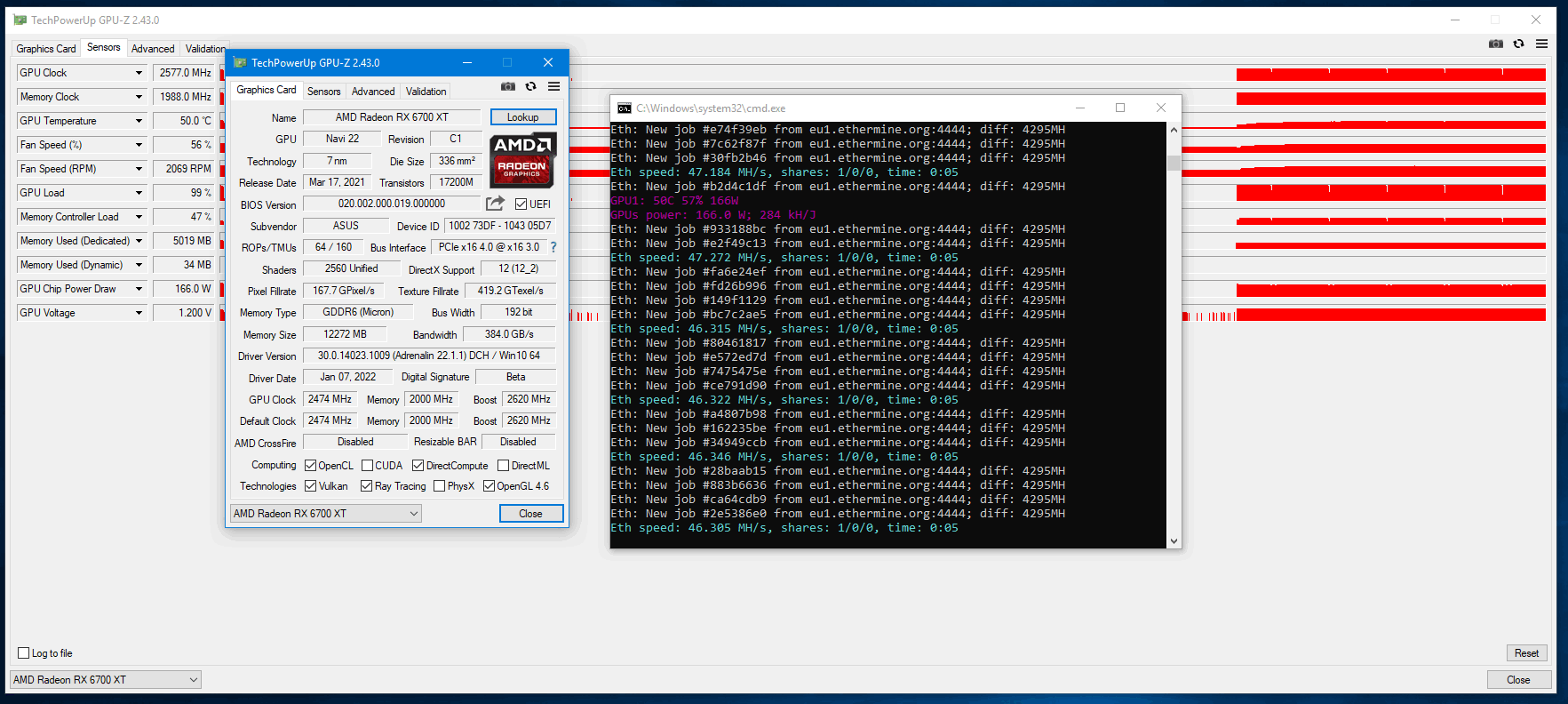Maximize the cmd.exe window

1120,108
